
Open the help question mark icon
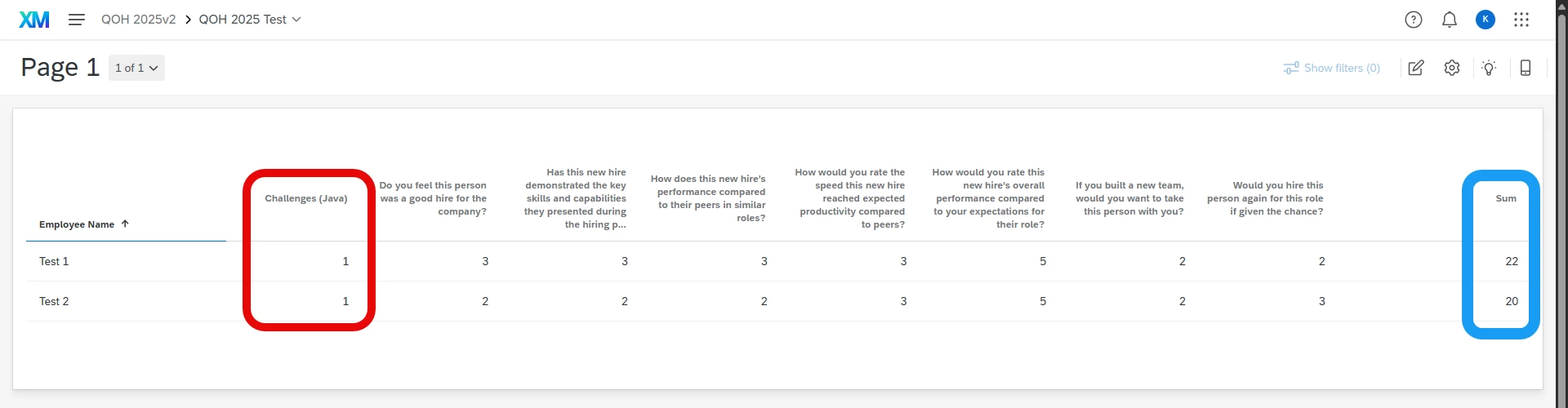[1414, 20]
